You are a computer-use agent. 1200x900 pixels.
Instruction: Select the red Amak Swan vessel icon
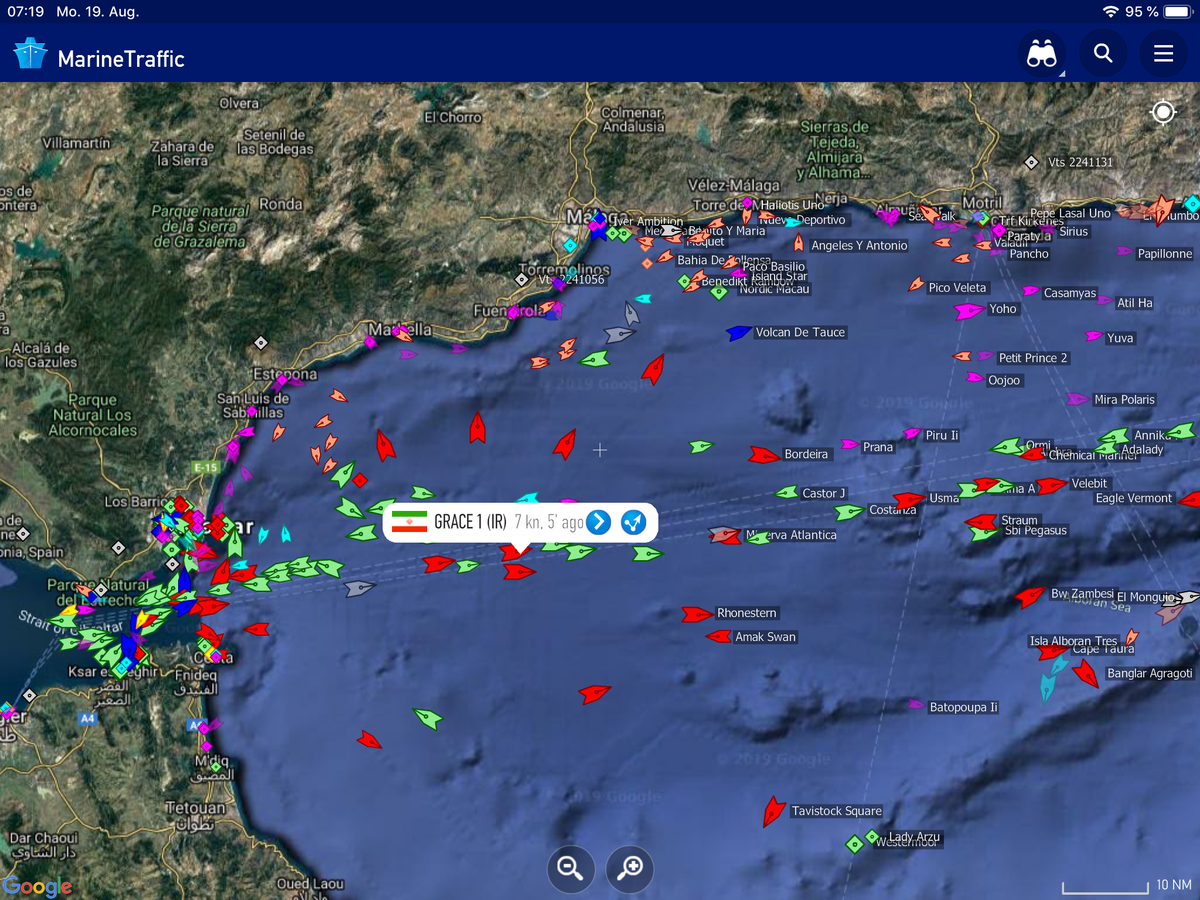click(x=719, y=636)
